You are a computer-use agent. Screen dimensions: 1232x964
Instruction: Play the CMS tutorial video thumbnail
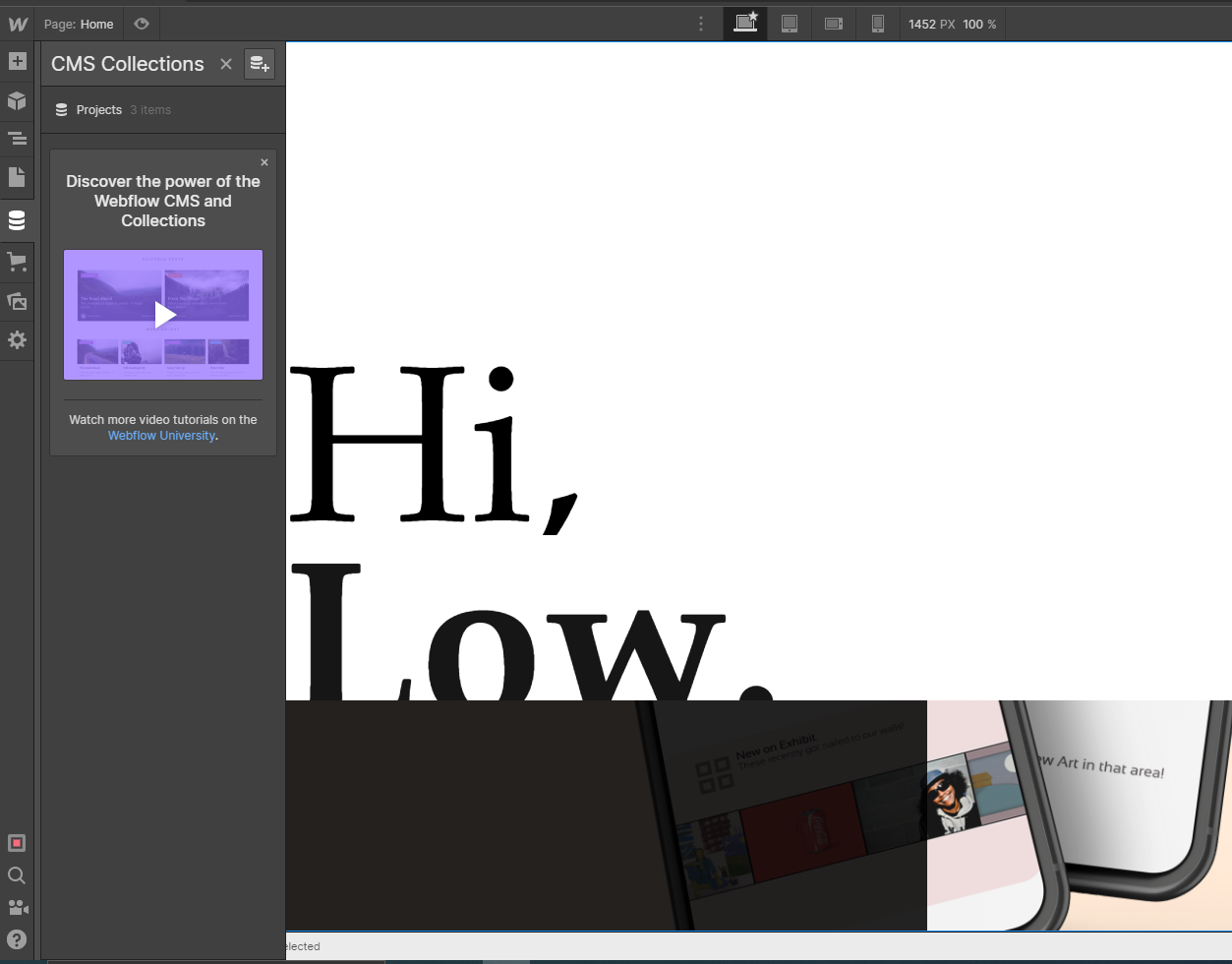(164, 315)
